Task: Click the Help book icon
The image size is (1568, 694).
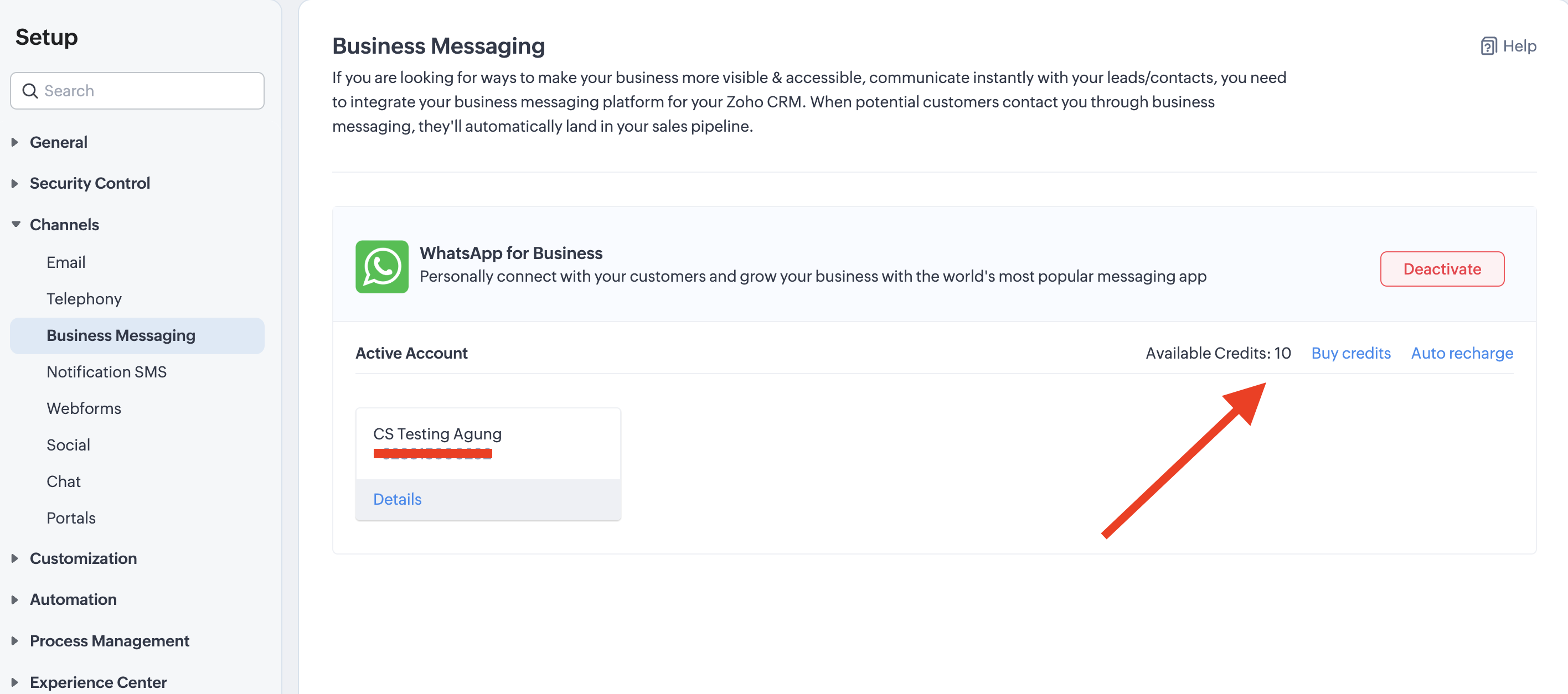Action: tap(1488, 46)
